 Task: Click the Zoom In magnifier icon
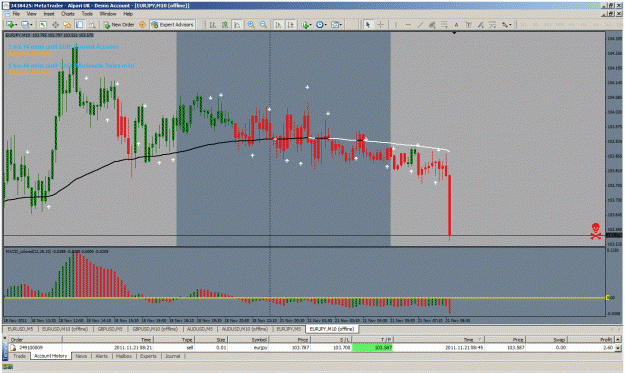click(x=251, y=25)
